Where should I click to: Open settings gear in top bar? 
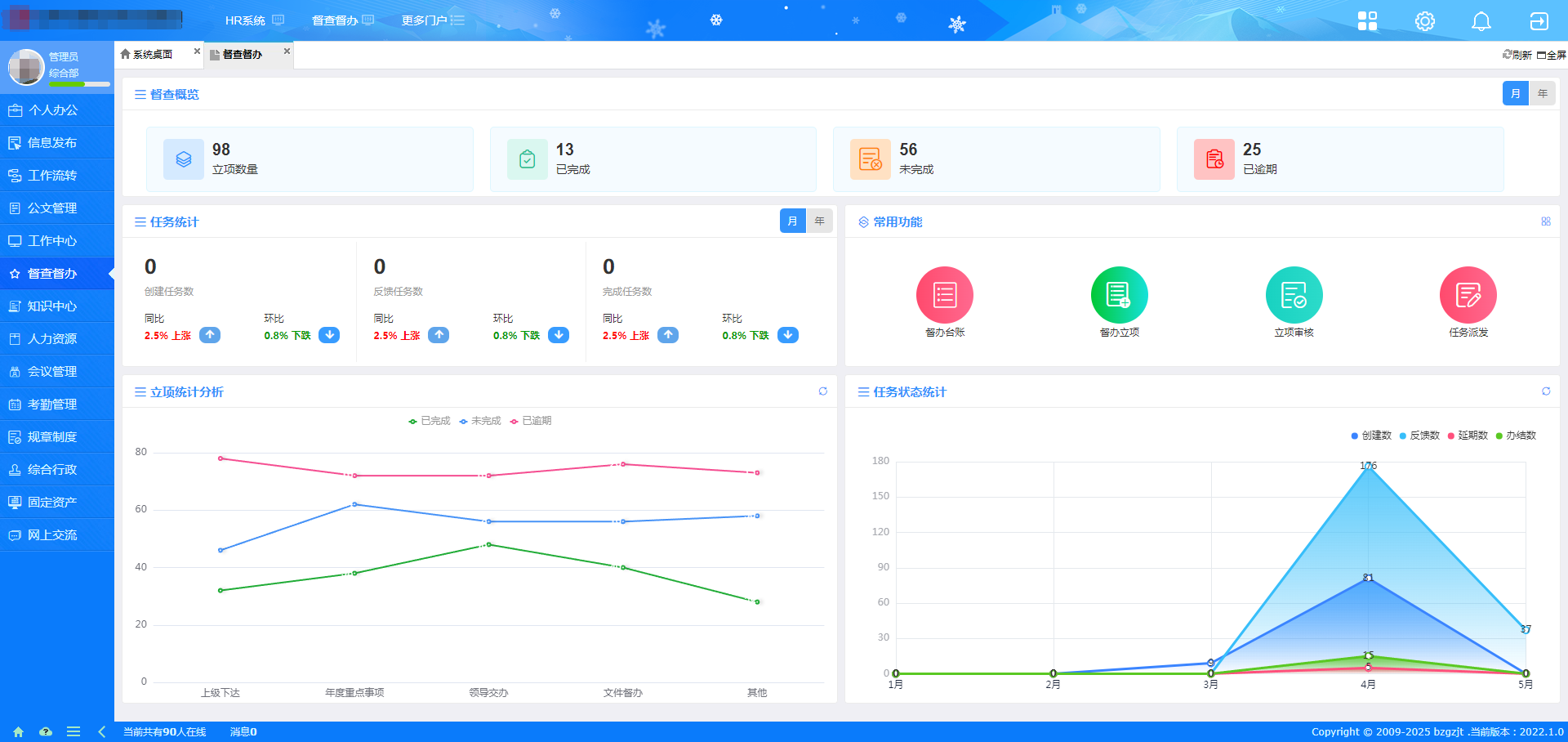click(x=1424, y=21)
